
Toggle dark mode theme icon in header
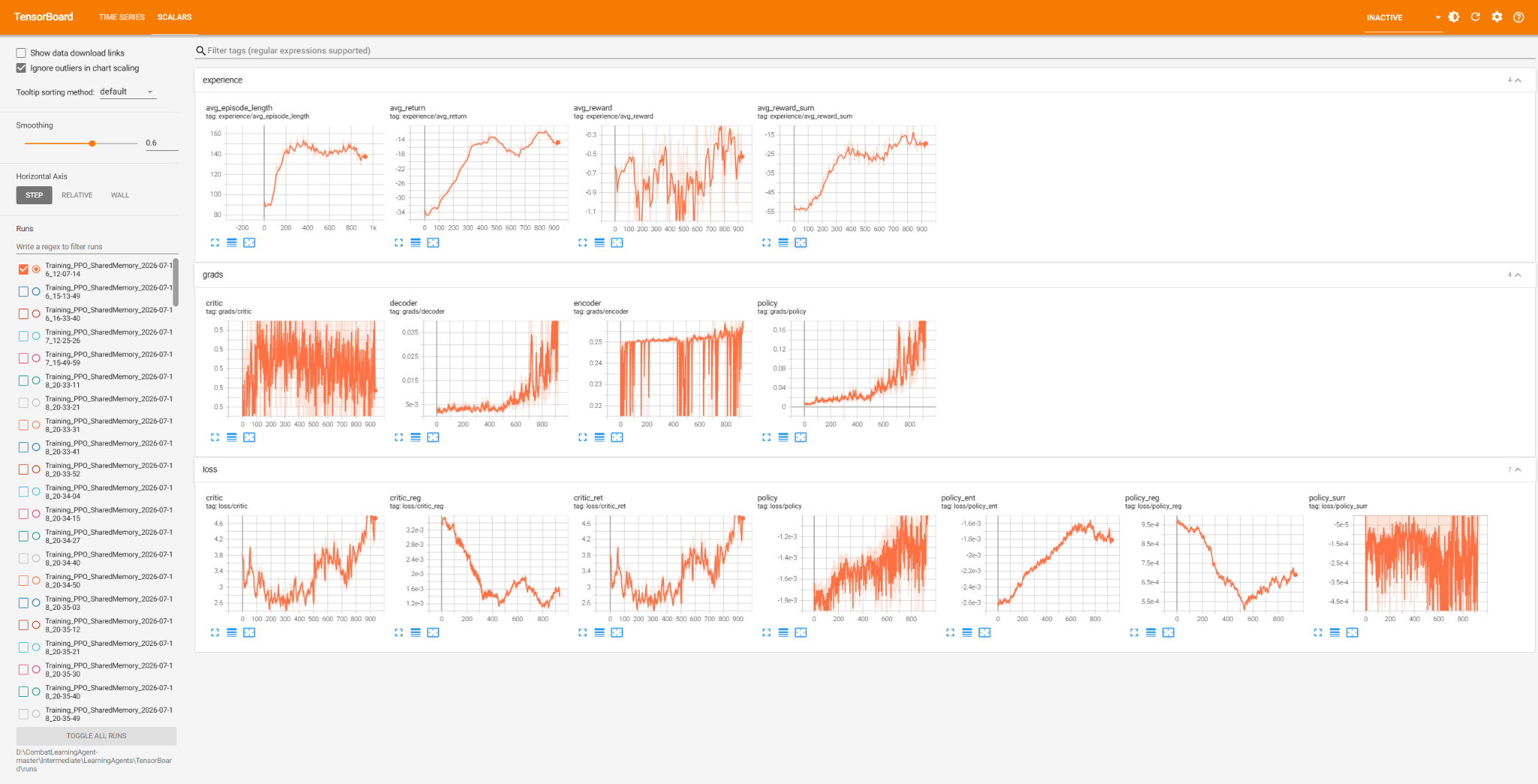point(1454,17)
